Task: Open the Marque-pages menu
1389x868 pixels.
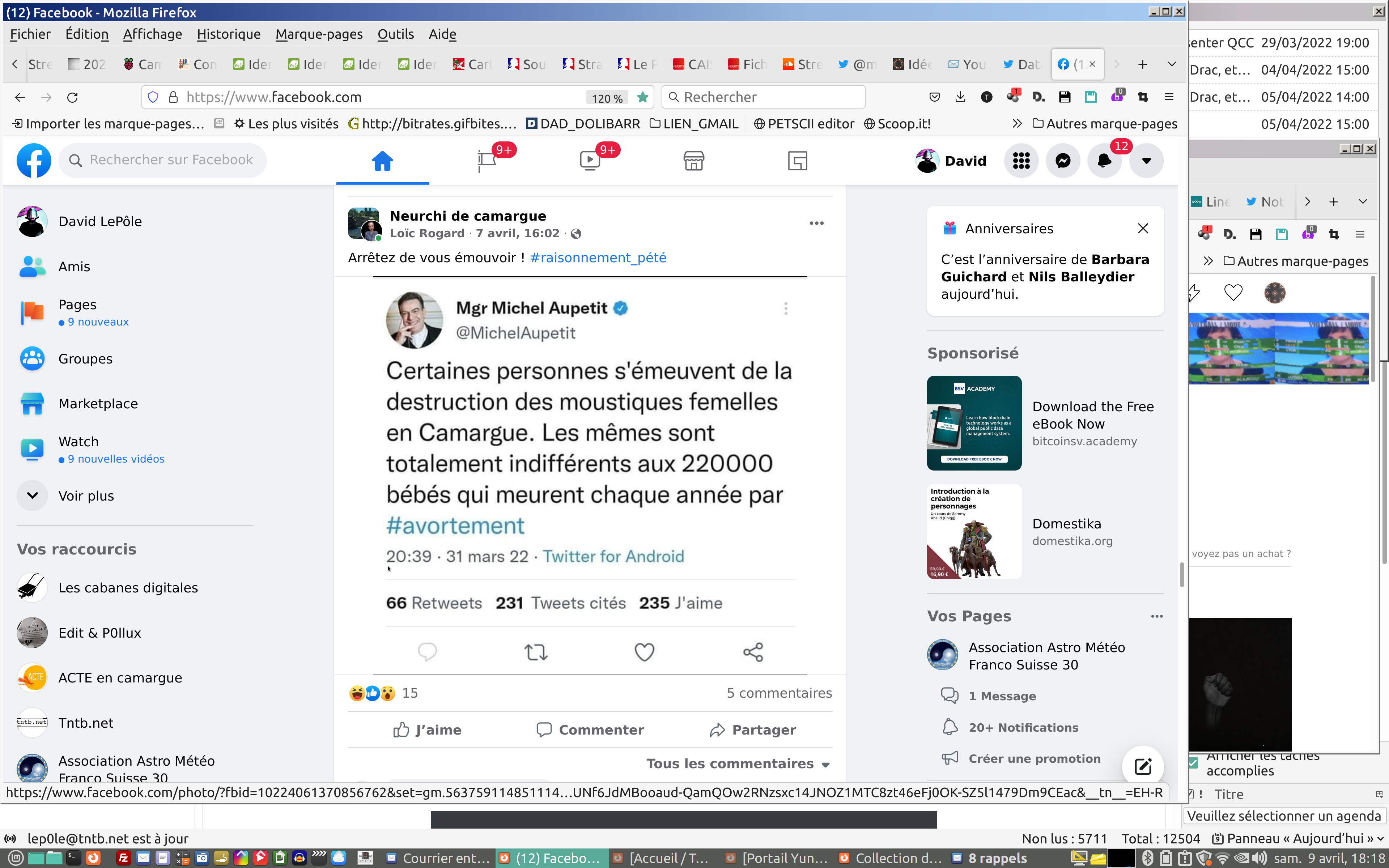Action: pos(319,34)
